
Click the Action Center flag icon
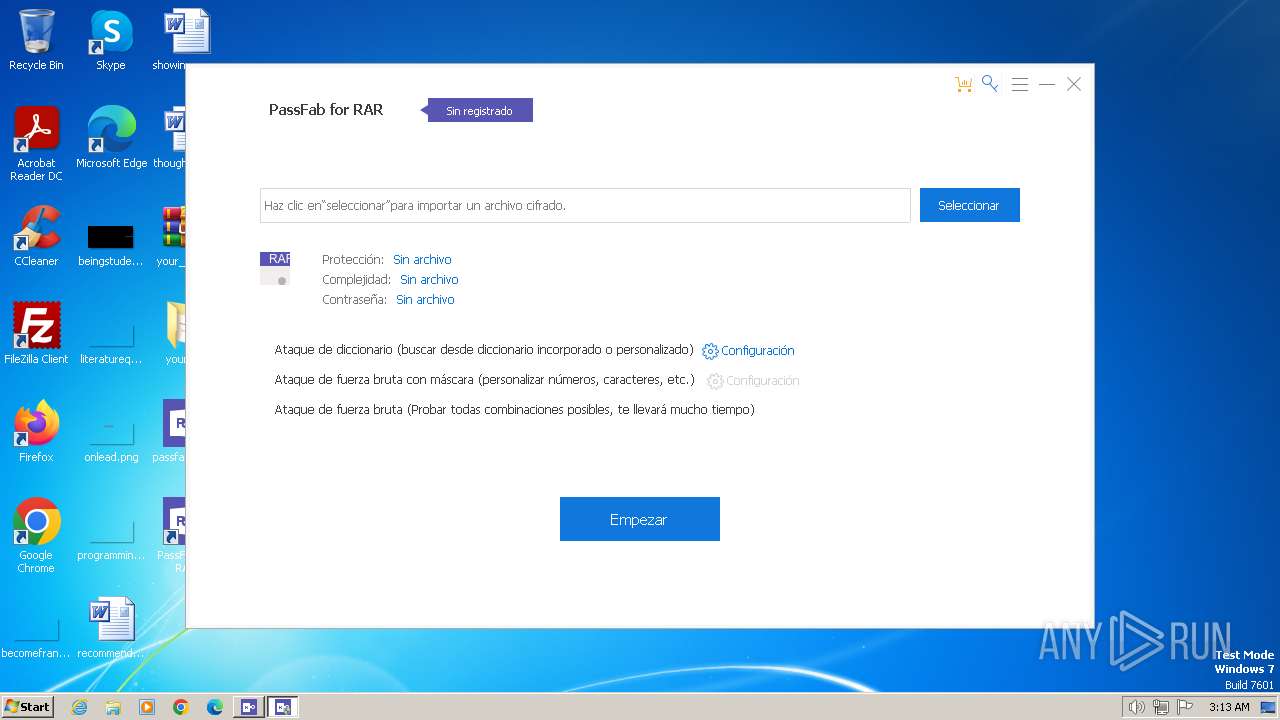point(1185,707)
